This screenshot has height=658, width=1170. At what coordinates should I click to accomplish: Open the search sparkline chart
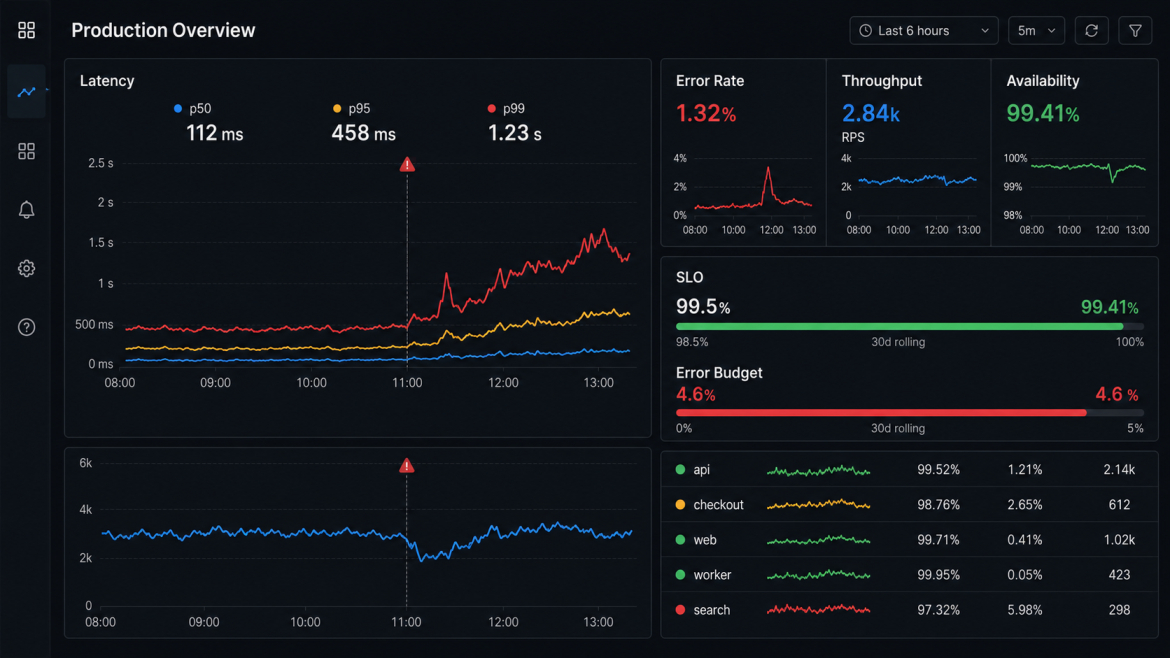coord(819,610)
